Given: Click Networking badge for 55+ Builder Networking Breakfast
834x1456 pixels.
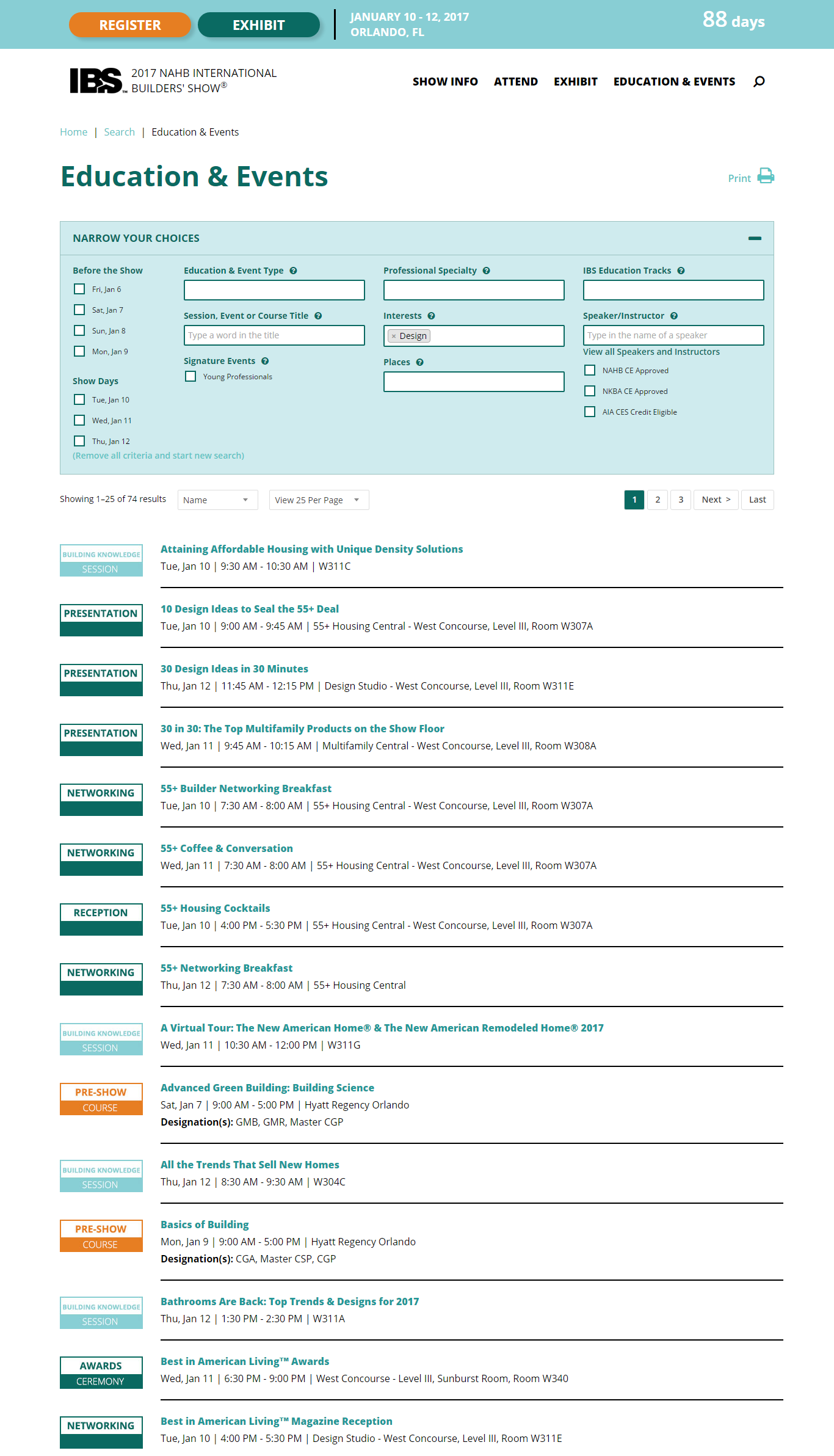Looking at the screenshot, I should [x=101, y=799].
